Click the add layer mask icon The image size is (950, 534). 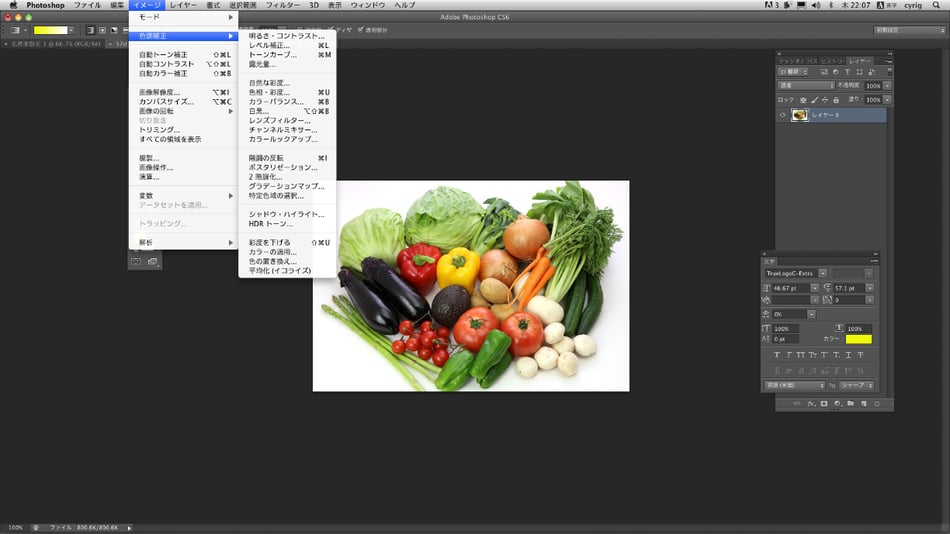point(824,404)
